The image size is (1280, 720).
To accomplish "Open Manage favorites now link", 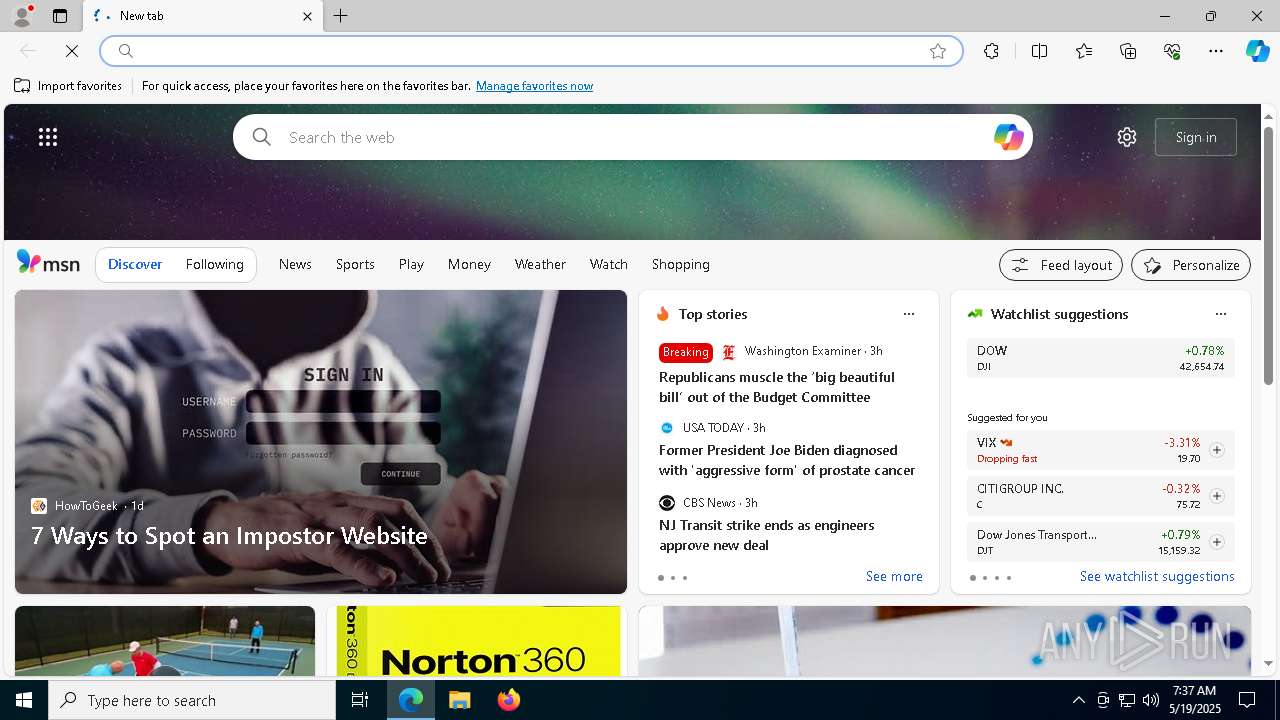I will pos(534,86).
